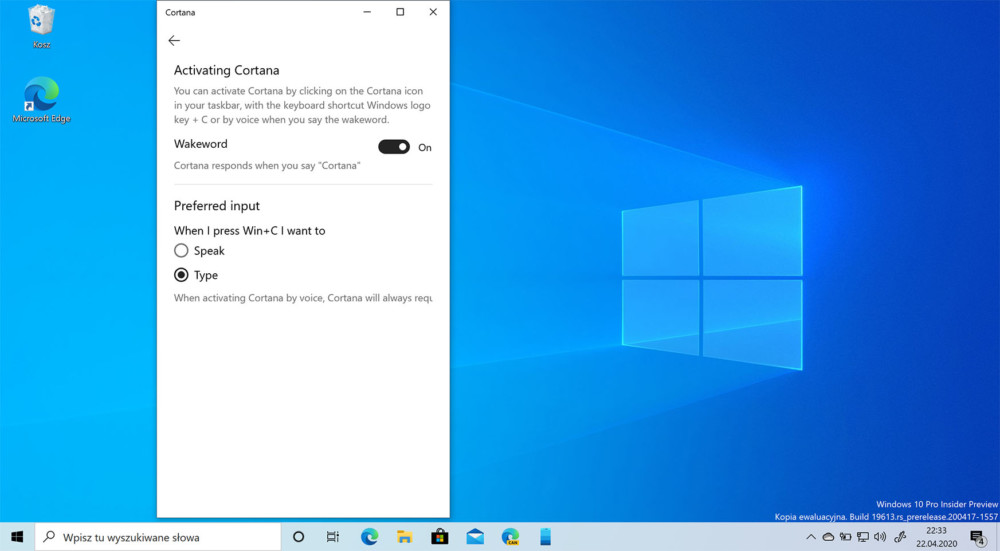The width and height of the screenshot is (1000, 551).
Task: Close the Cortana window
Action: pyautogui.click(x=433, y=12)
